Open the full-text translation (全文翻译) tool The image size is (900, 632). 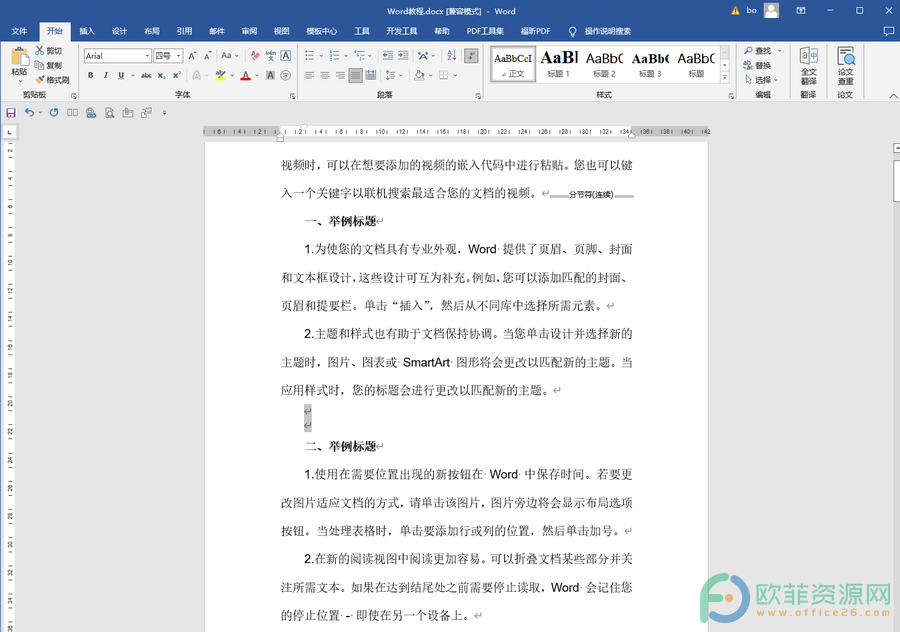[808, 66]
